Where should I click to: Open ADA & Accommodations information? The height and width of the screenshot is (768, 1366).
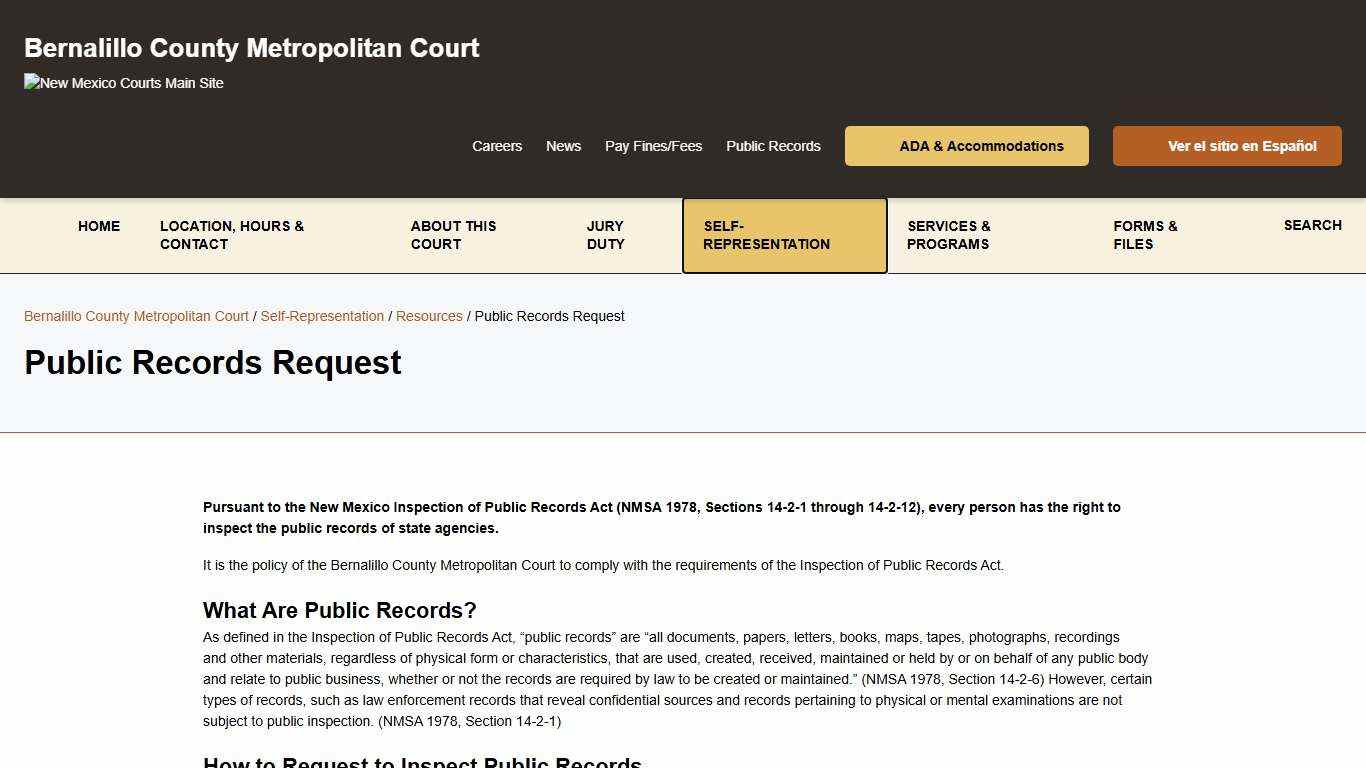point(966,146)
